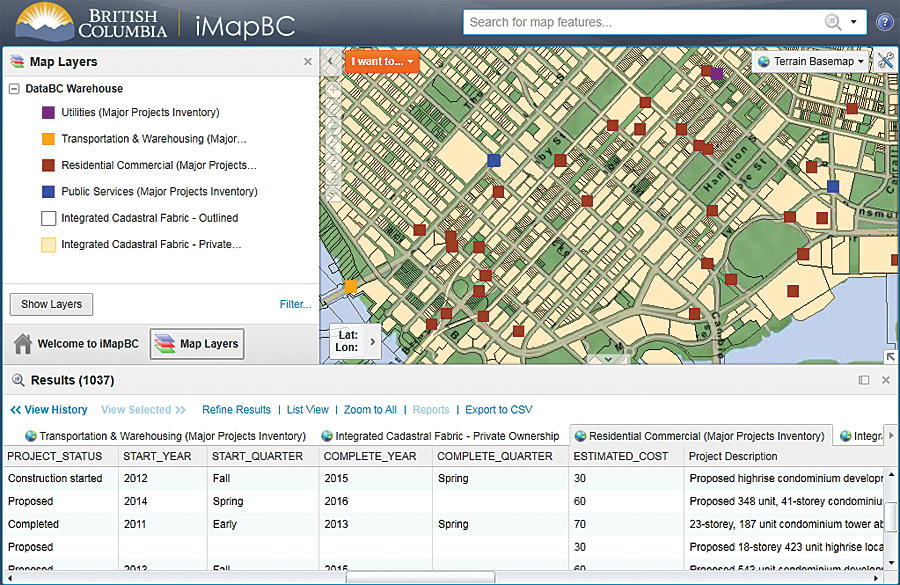Image resolution: width=900 pixels, height=585 pixels.
Task: Click the purple Utilities layer swatch
Action: 49,113
